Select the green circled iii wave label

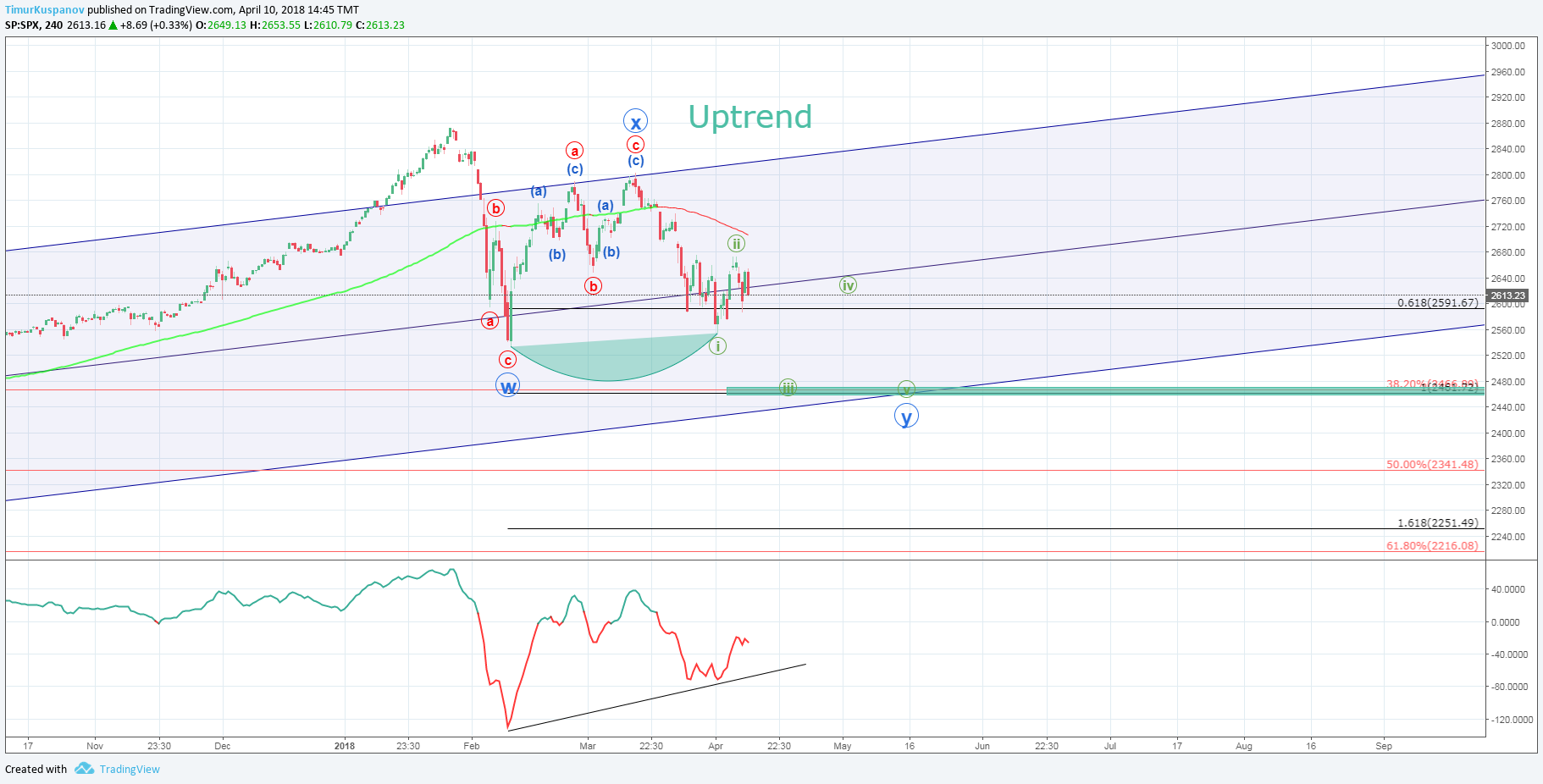click(x=788, y=388)
